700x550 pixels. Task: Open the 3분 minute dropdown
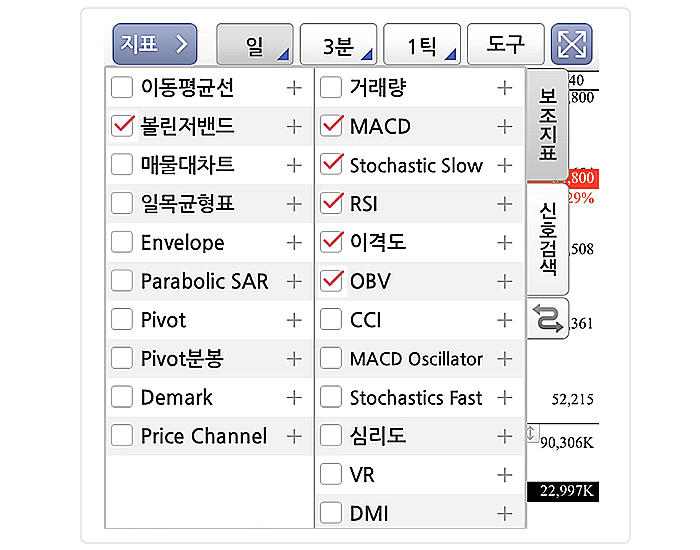338,46
